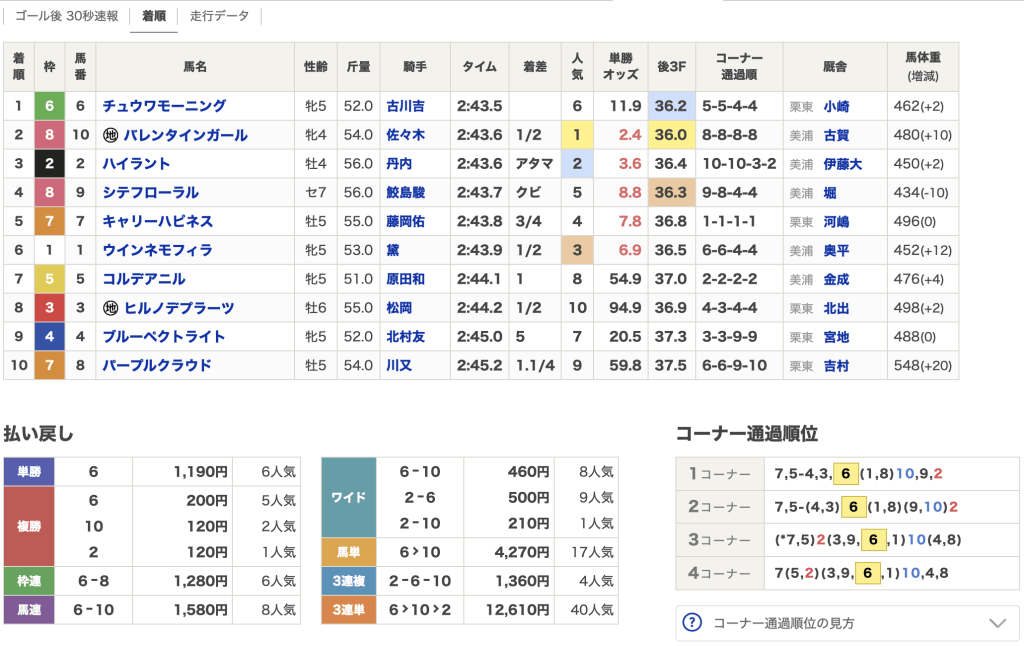Image resolution: width=1024 pixels, height=646 pixels.
Task: Open horse page for ウインネモフィラ
Action: (x=158, y=250)
